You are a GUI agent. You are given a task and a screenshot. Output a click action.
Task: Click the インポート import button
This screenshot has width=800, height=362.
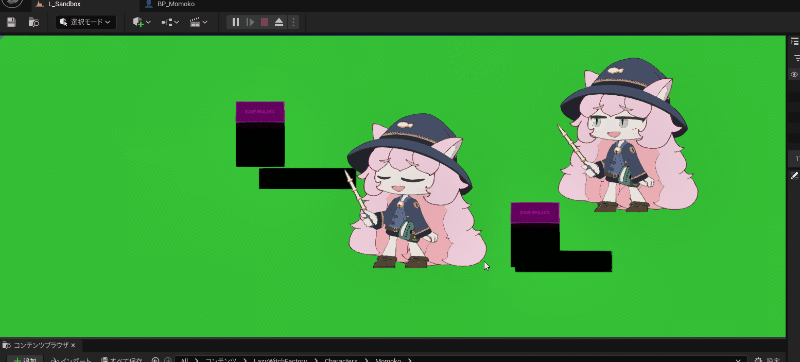[70, 360]
